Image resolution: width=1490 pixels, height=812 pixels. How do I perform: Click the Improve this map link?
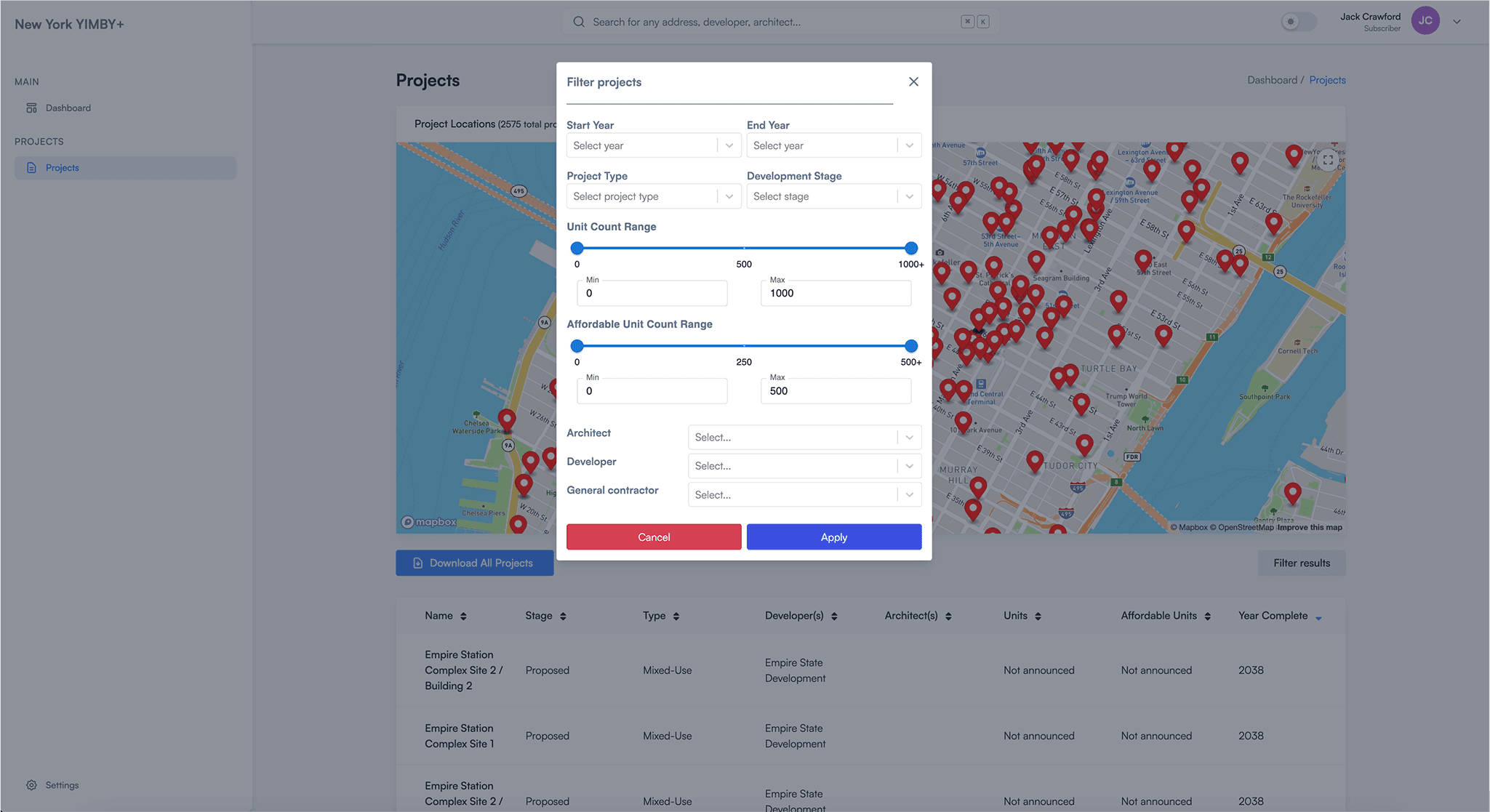point(1309,527)
